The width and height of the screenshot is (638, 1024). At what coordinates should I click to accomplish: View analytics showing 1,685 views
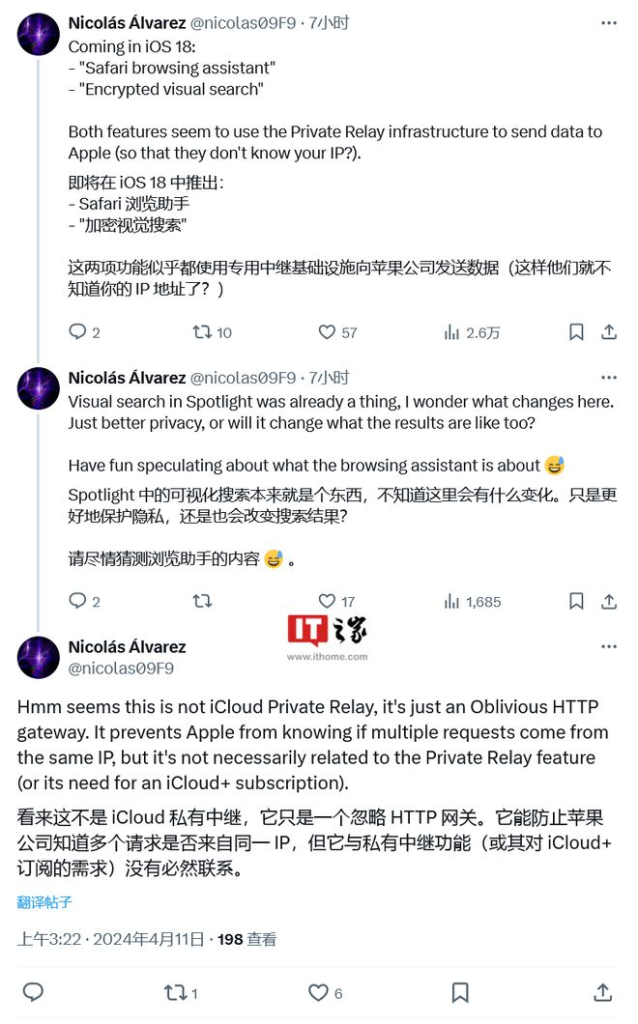click(472, 601)
